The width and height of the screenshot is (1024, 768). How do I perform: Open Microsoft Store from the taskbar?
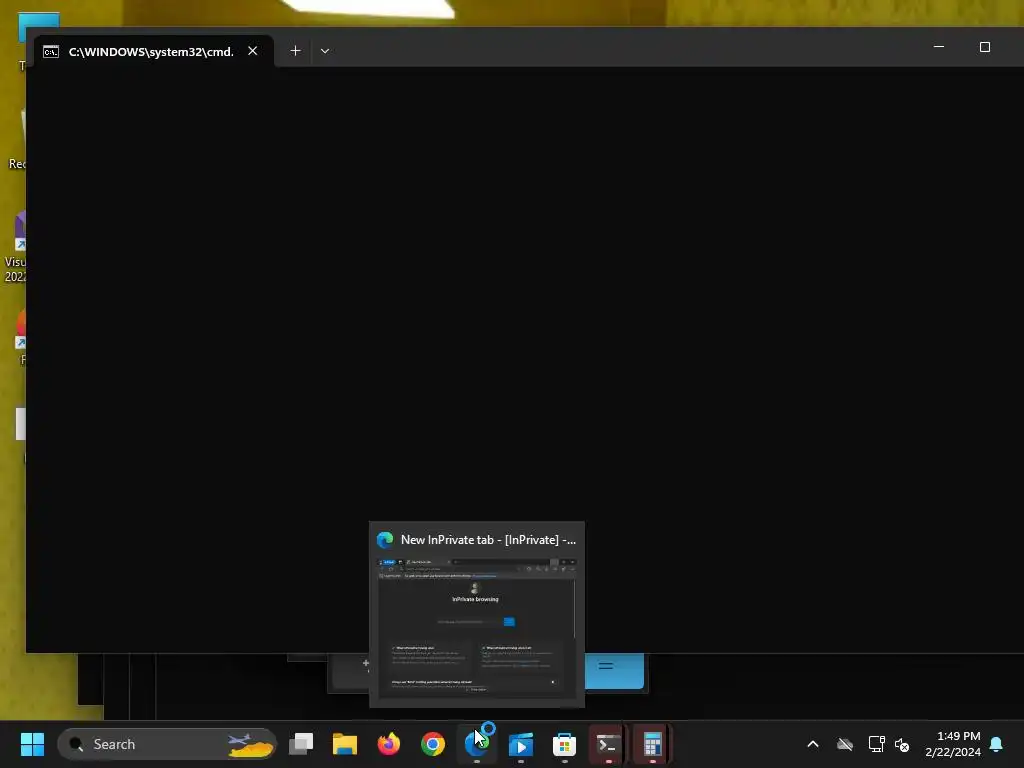[564, 744]
